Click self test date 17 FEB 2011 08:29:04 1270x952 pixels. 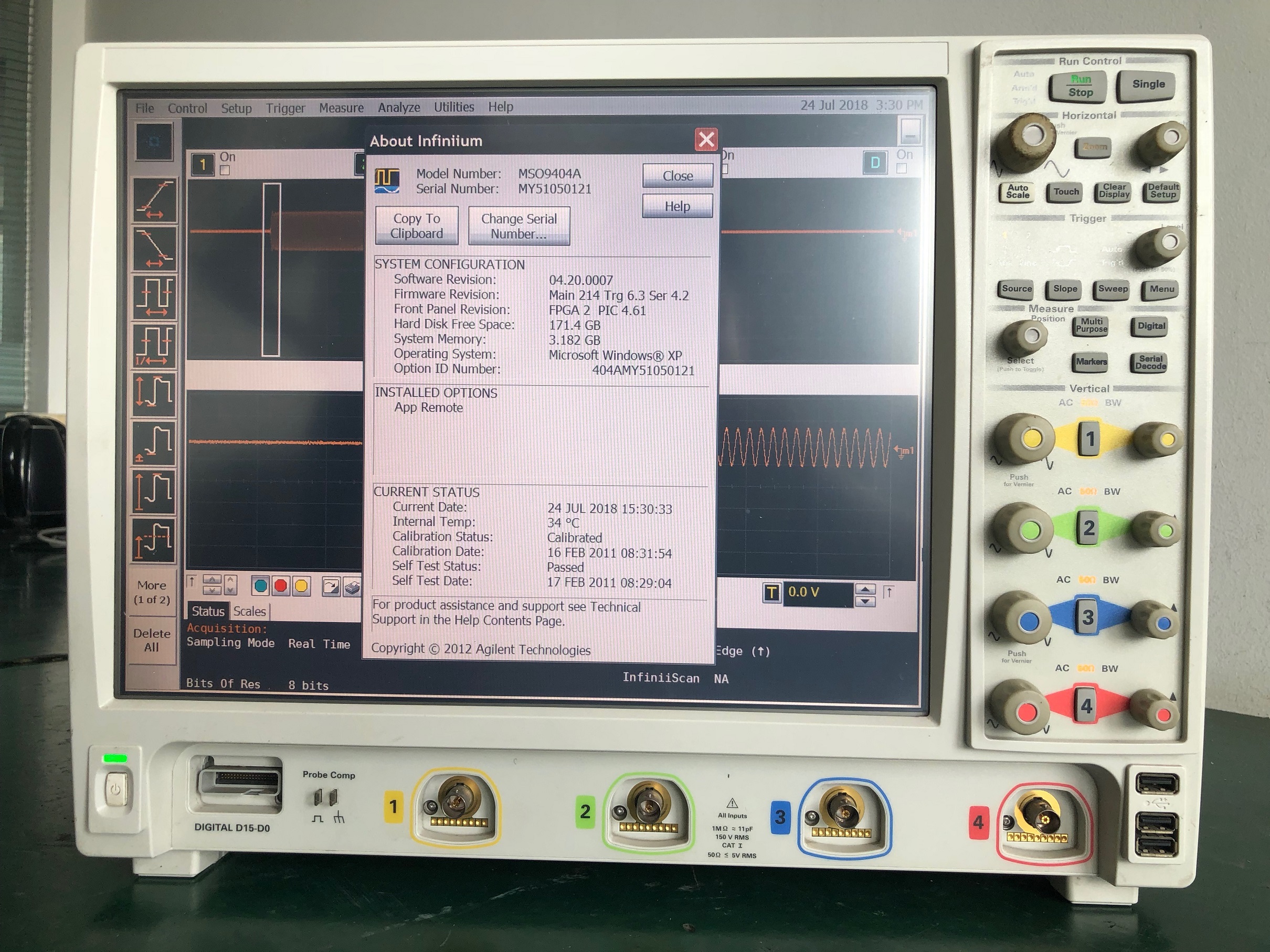tap(609, 583)
